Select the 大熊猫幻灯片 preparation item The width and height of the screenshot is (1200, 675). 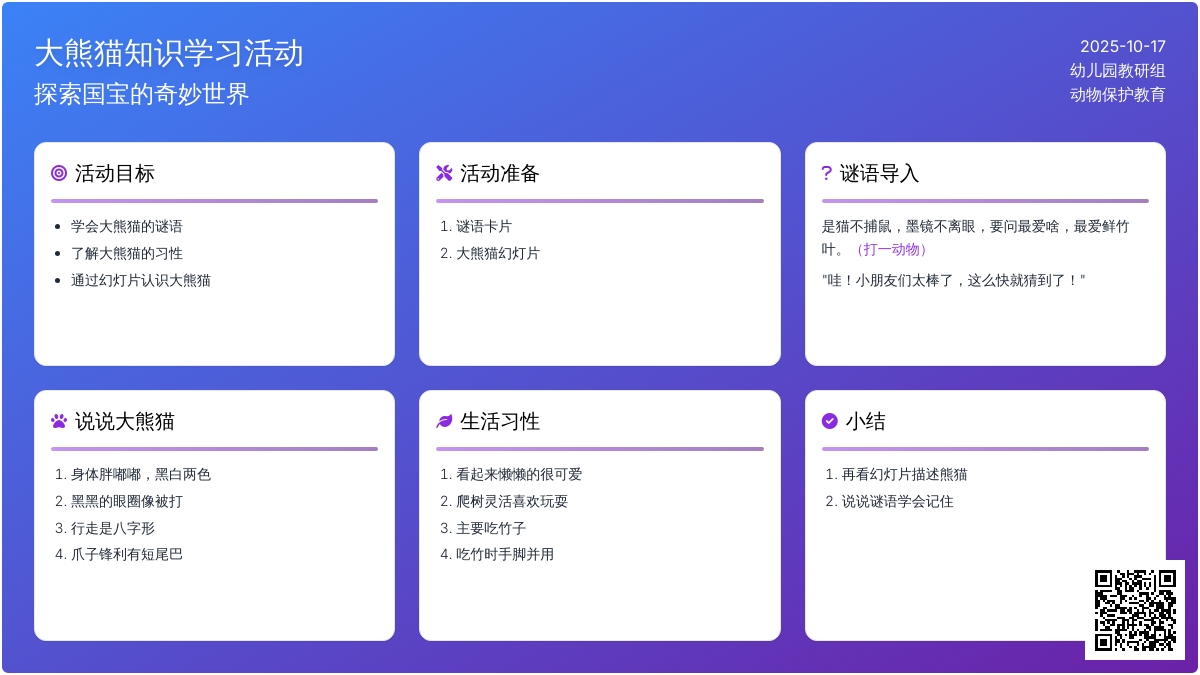[498, 254]
